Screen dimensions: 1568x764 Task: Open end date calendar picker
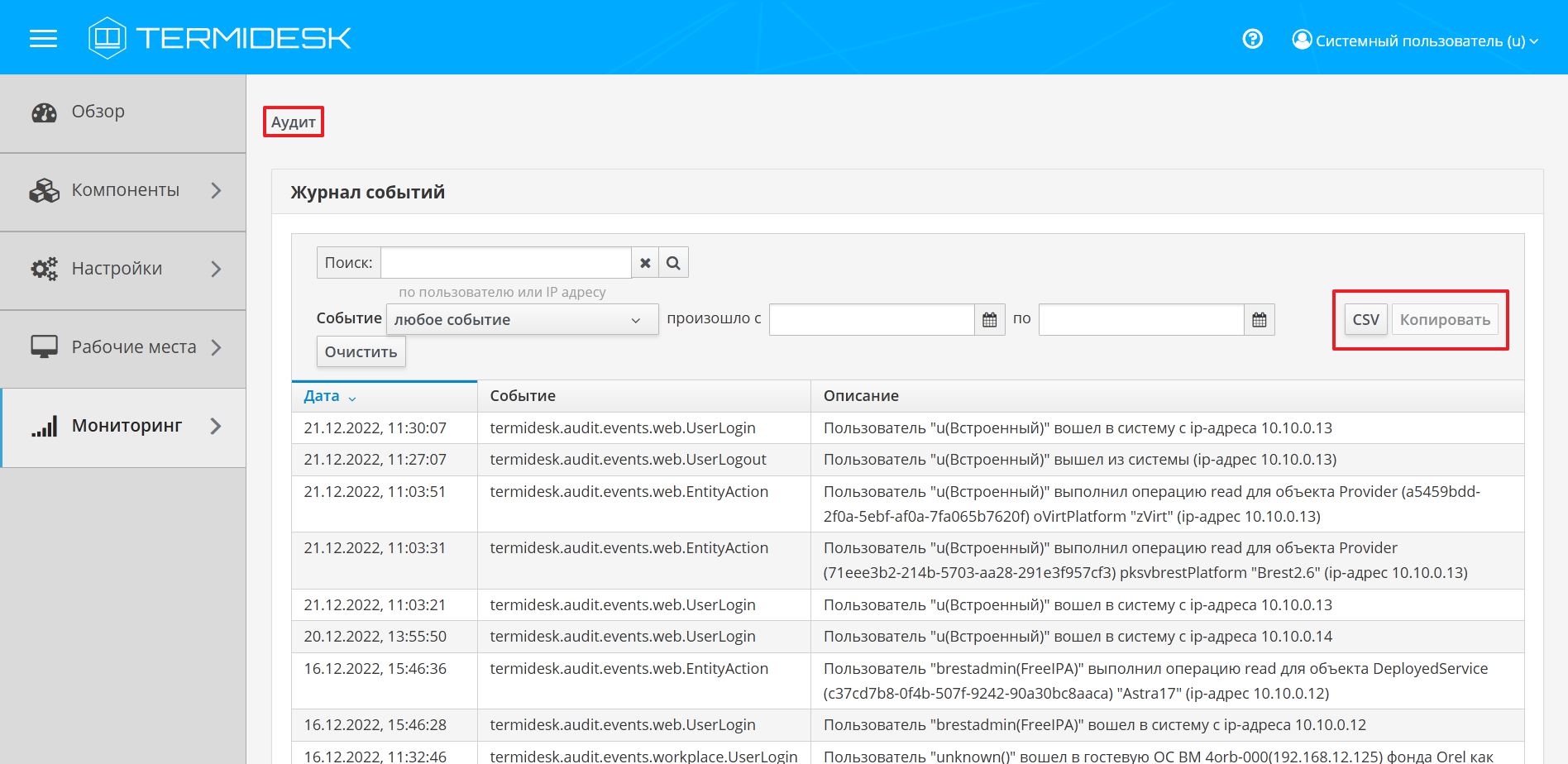coord(1259,320)
